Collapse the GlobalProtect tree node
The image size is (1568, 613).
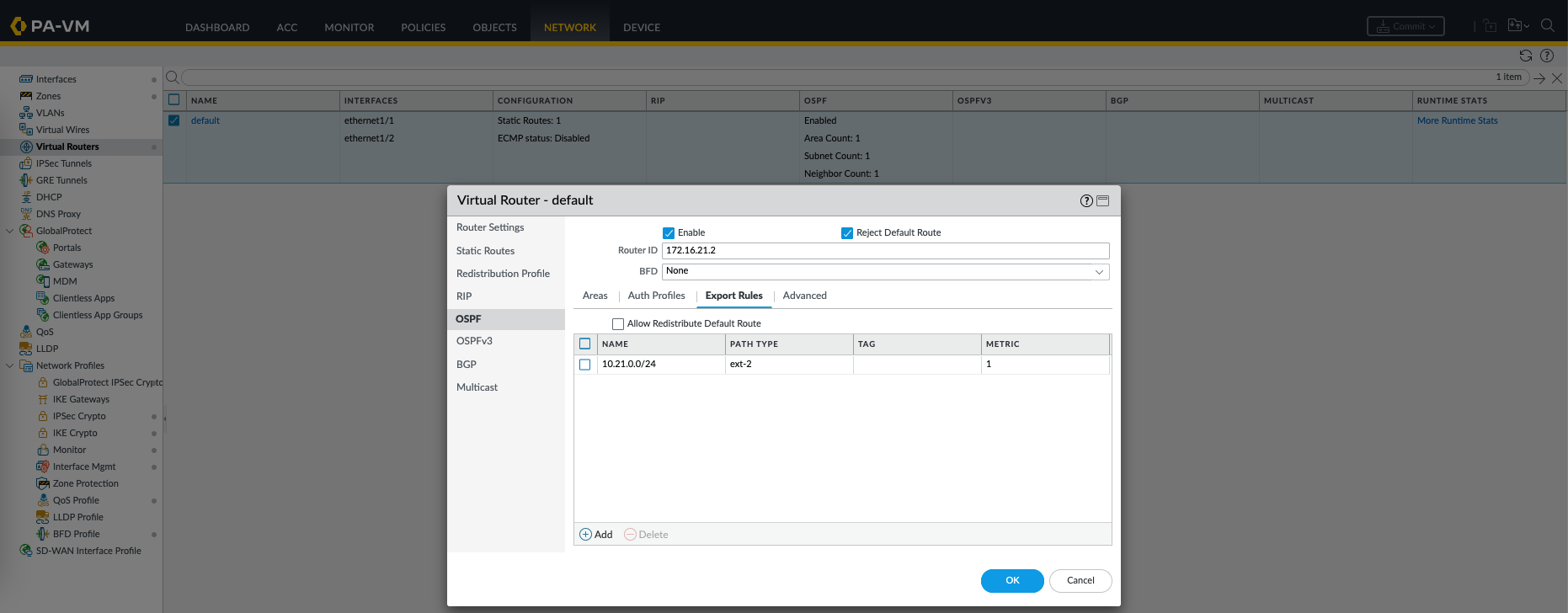10,231
